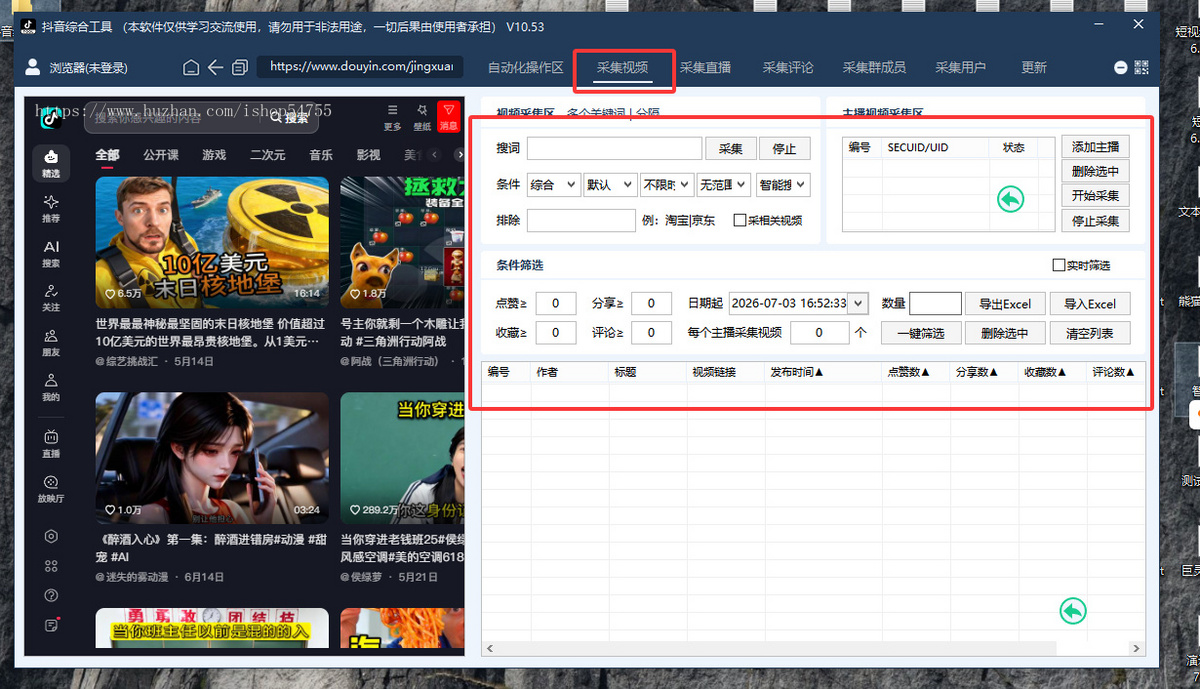Open 精选 in Douyin sidebar
The image size is (1200, 689).
tap(51, 164)
